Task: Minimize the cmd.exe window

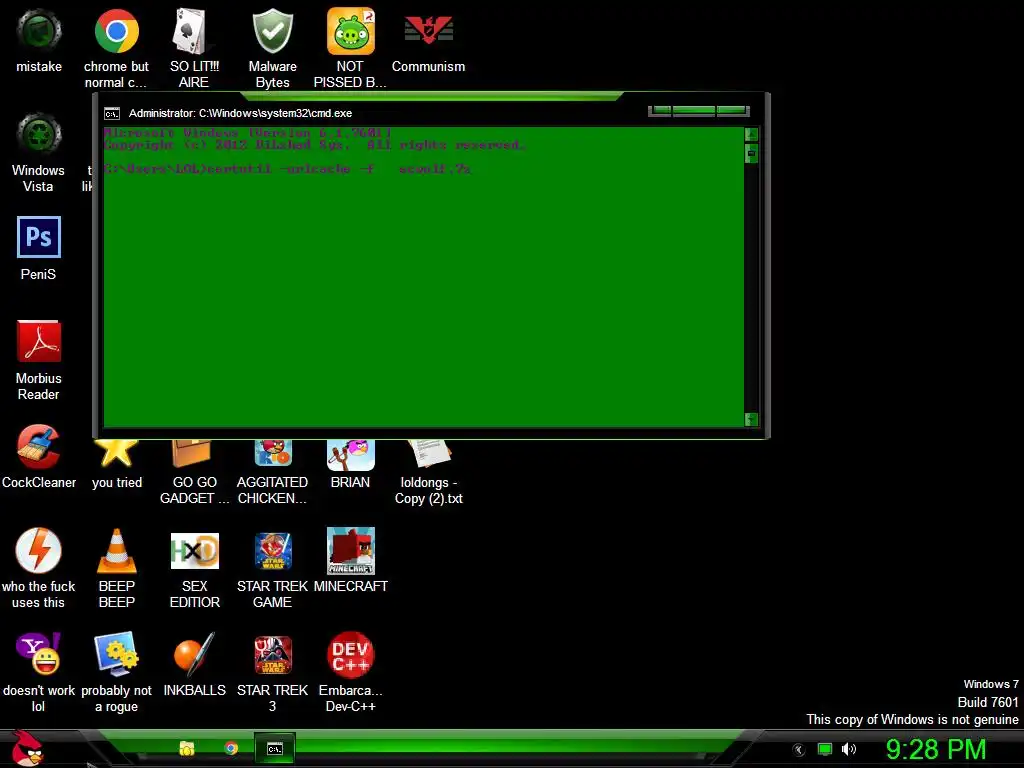Action: tap(660, 111)
